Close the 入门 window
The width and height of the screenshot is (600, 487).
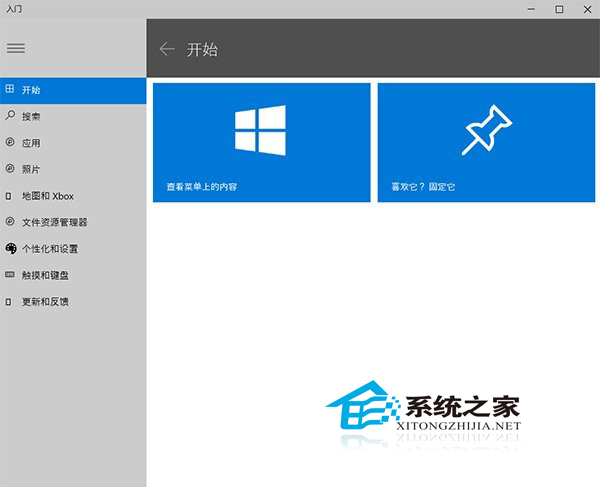[x=587, y=9]
